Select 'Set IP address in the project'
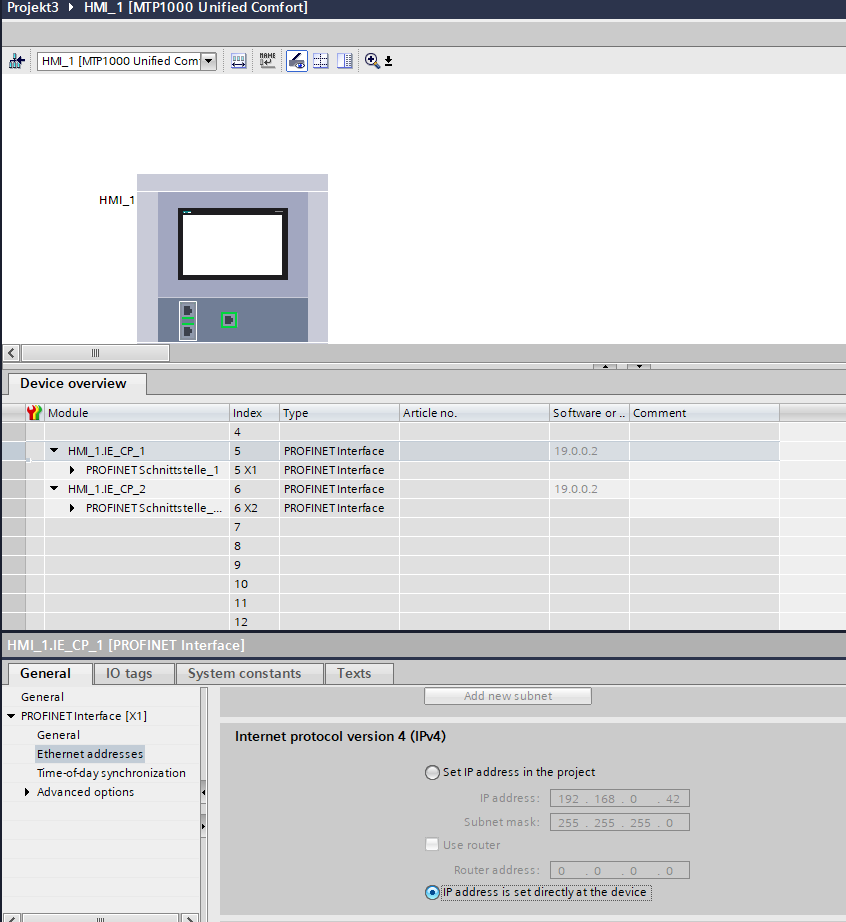846x922 pixels. coord(432,772)
